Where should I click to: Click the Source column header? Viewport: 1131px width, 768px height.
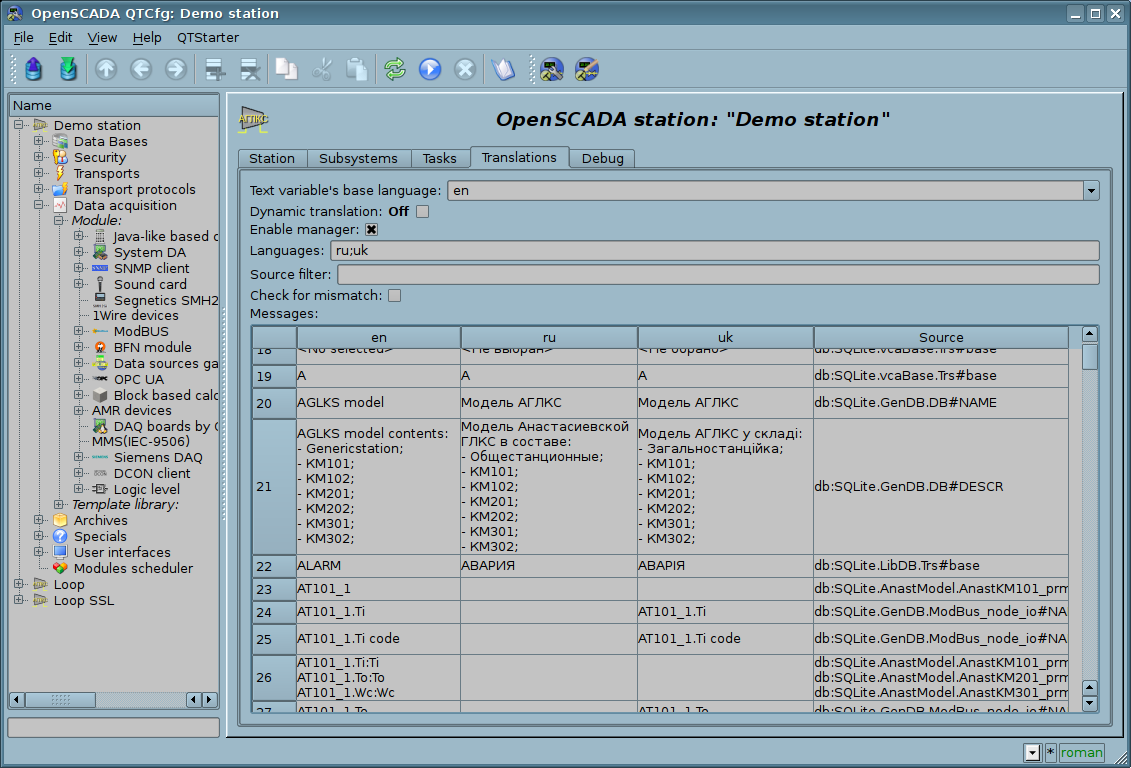point(941,337)
